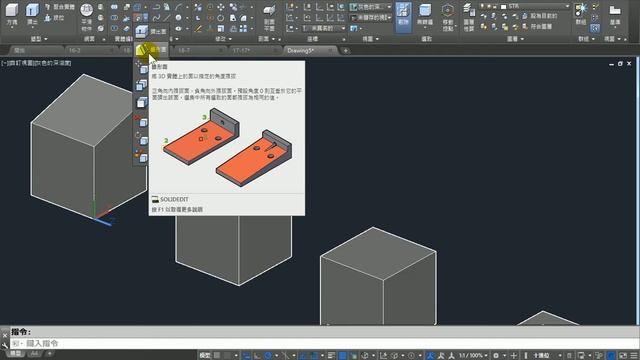Add a new layout with plus button
Image resolution: width=640 pixels, height=360 pixels.
tap(49, 353)
